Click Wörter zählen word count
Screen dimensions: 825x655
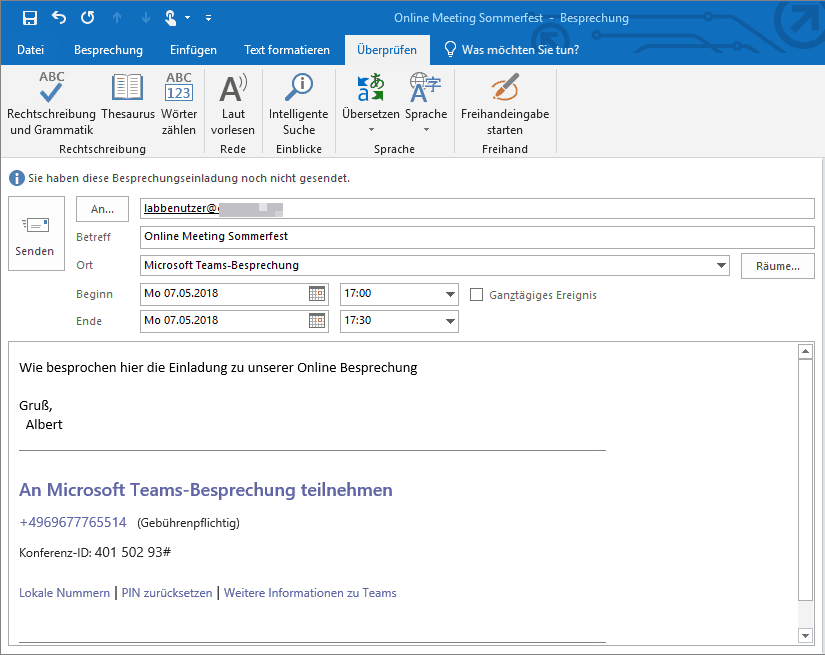coord(179,104)
